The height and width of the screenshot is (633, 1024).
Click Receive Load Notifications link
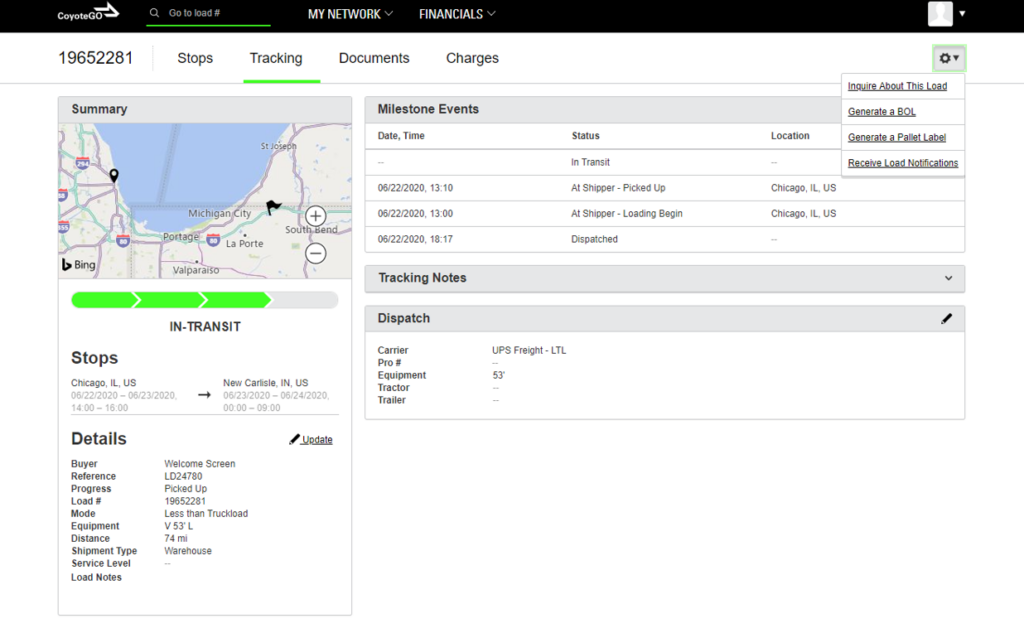[x=902, y=163]
